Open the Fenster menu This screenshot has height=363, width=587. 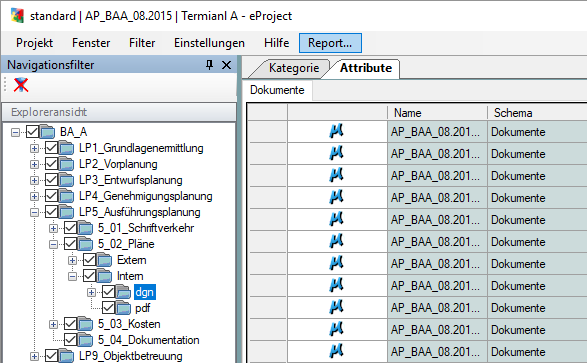91,43
